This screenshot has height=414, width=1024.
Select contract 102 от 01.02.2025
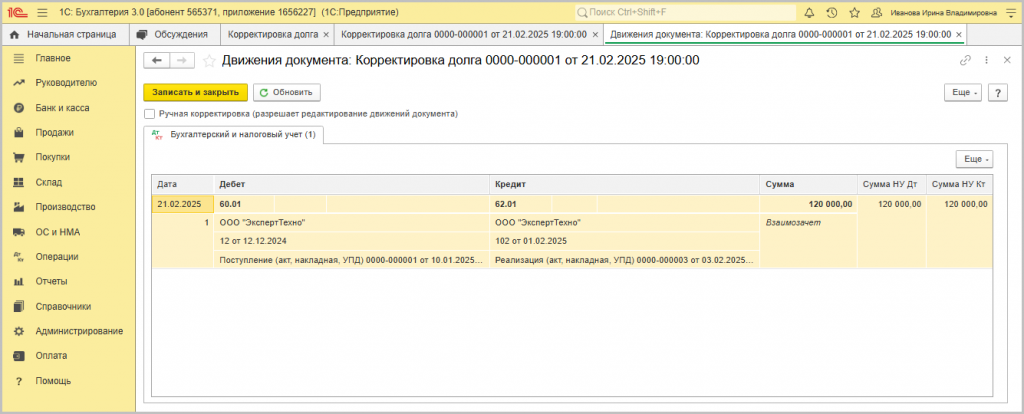[x=624, y=241]
